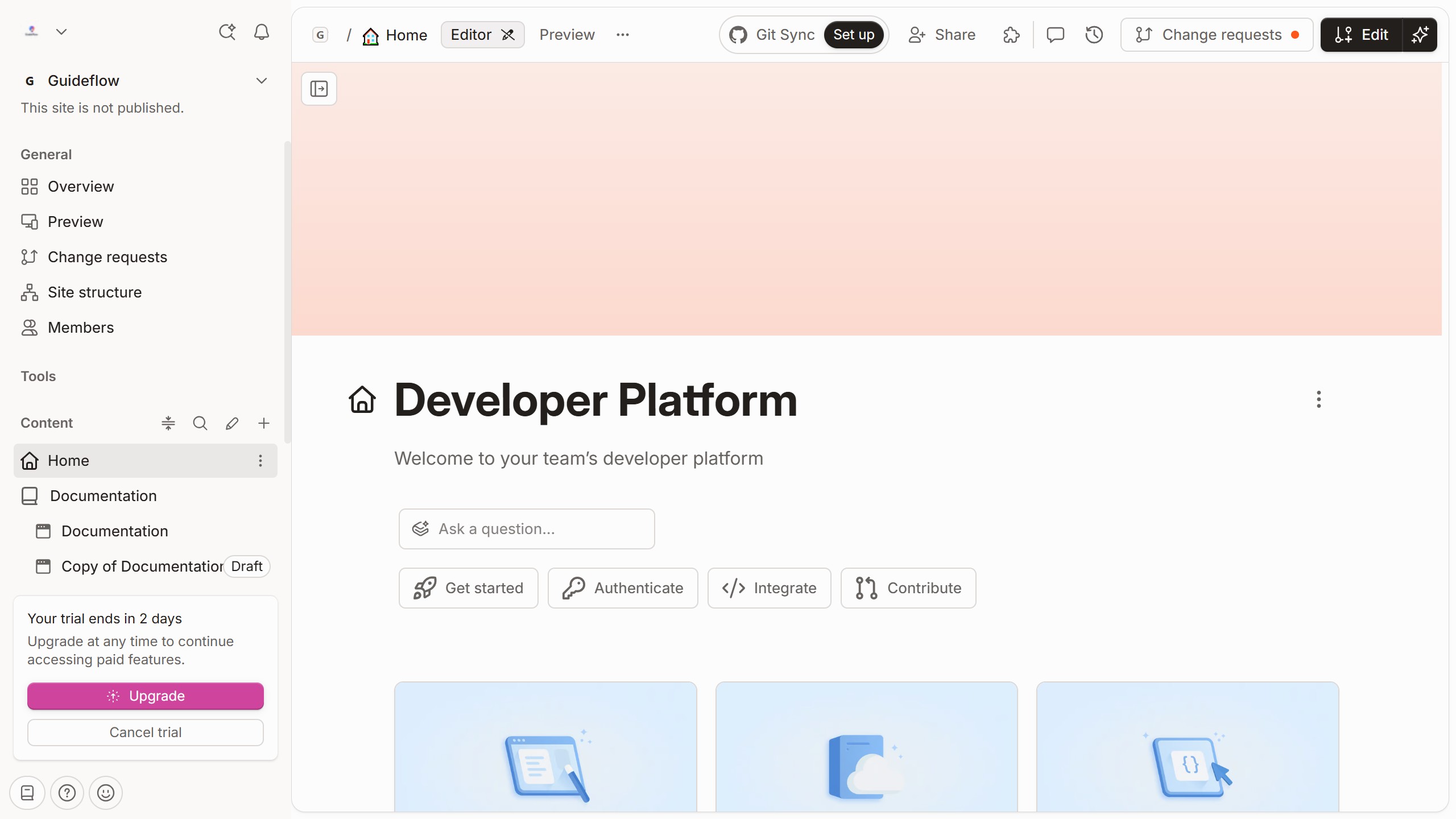Open the feedback smiley icon
Image resolution: width=1456 pixels, height=819 pixels.
tap(106, 793)
